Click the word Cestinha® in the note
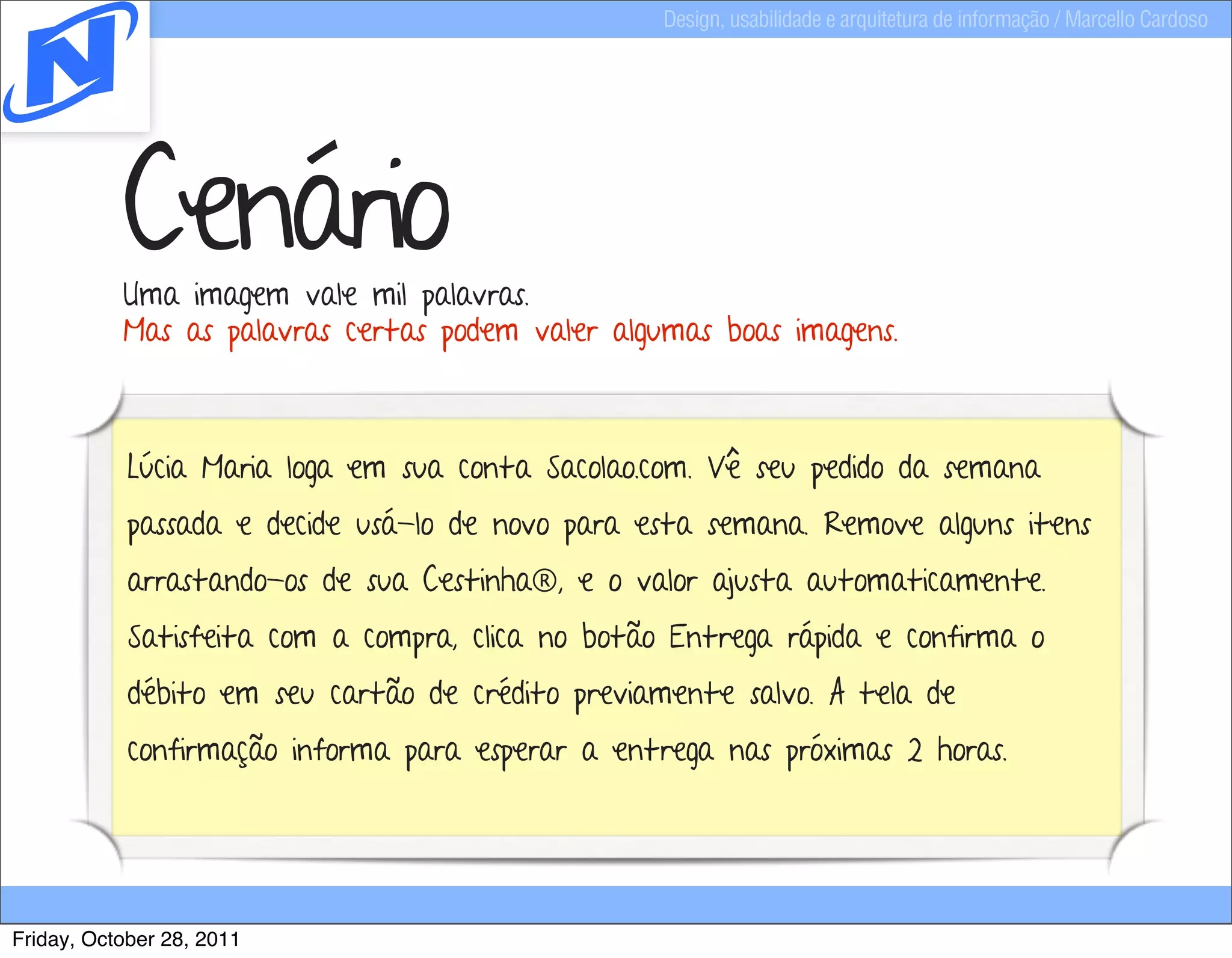Image resolution: width=1232 pixels, height=958 pixels. [x=490, y=580]
